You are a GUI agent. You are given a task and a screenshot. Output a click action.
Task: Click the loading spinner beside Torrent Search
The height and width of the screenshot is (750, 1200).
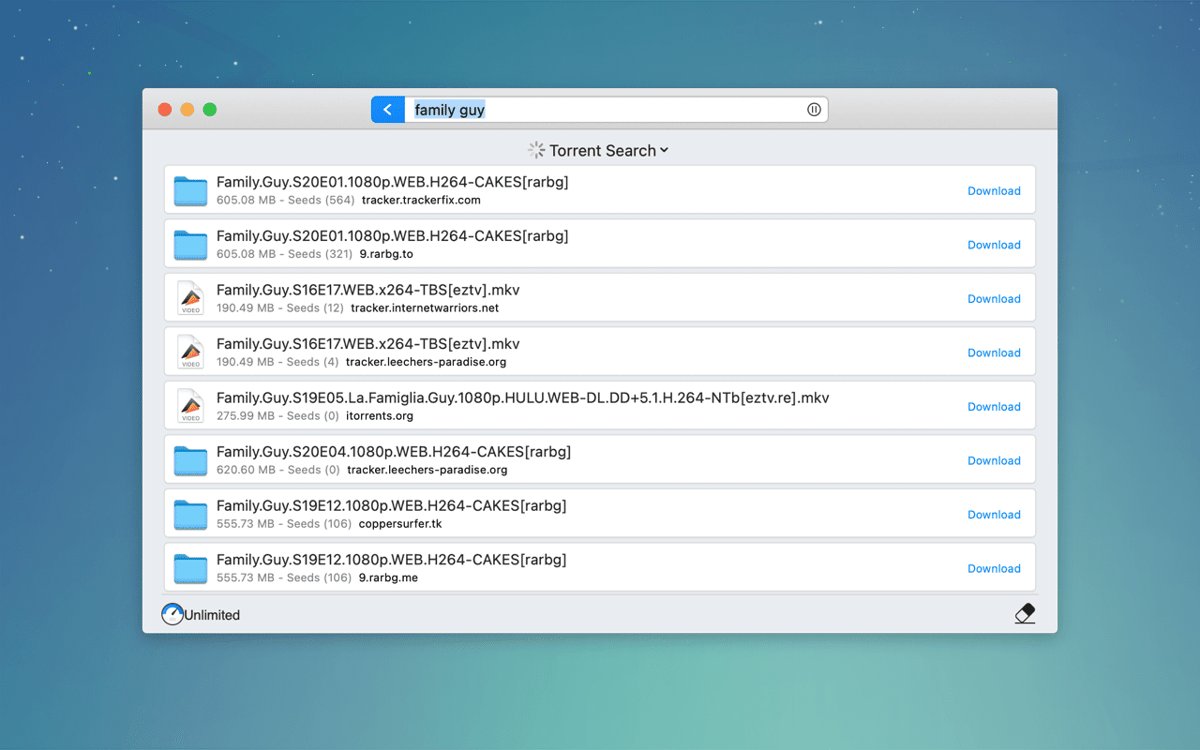point(536,151)
